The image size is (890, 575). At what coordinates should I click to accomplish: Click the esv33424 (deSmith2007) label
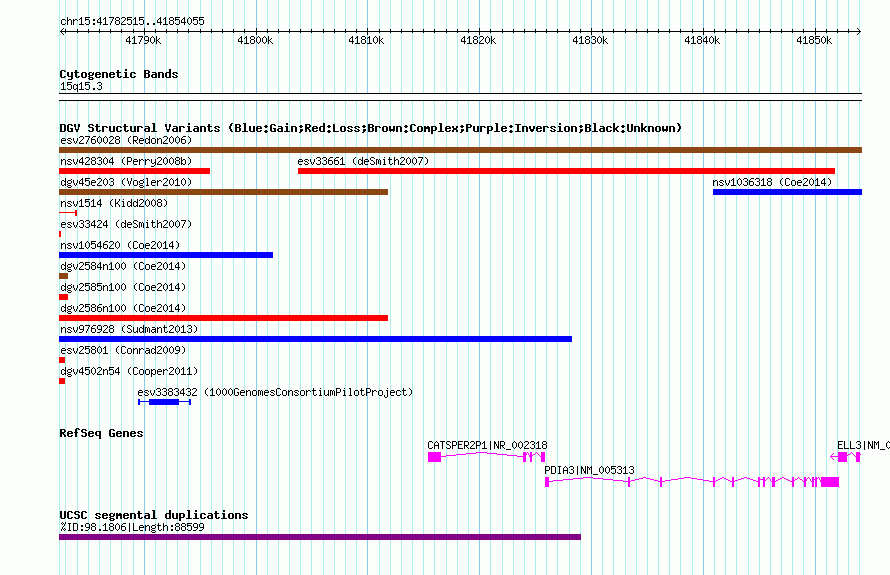point(126,224)
